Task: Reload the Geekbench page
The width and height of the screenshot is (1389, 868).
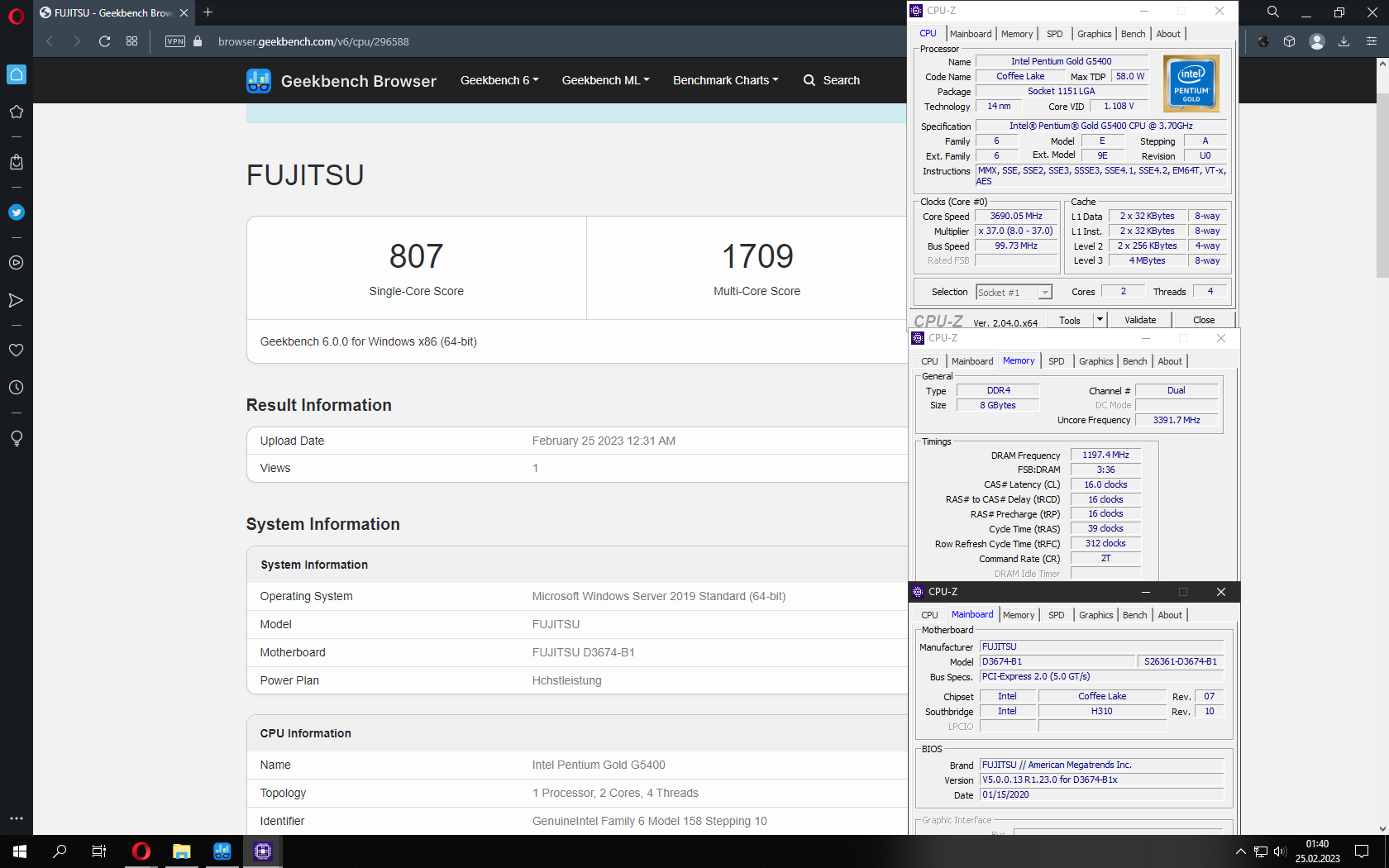Action: click(x=104, y=41)
